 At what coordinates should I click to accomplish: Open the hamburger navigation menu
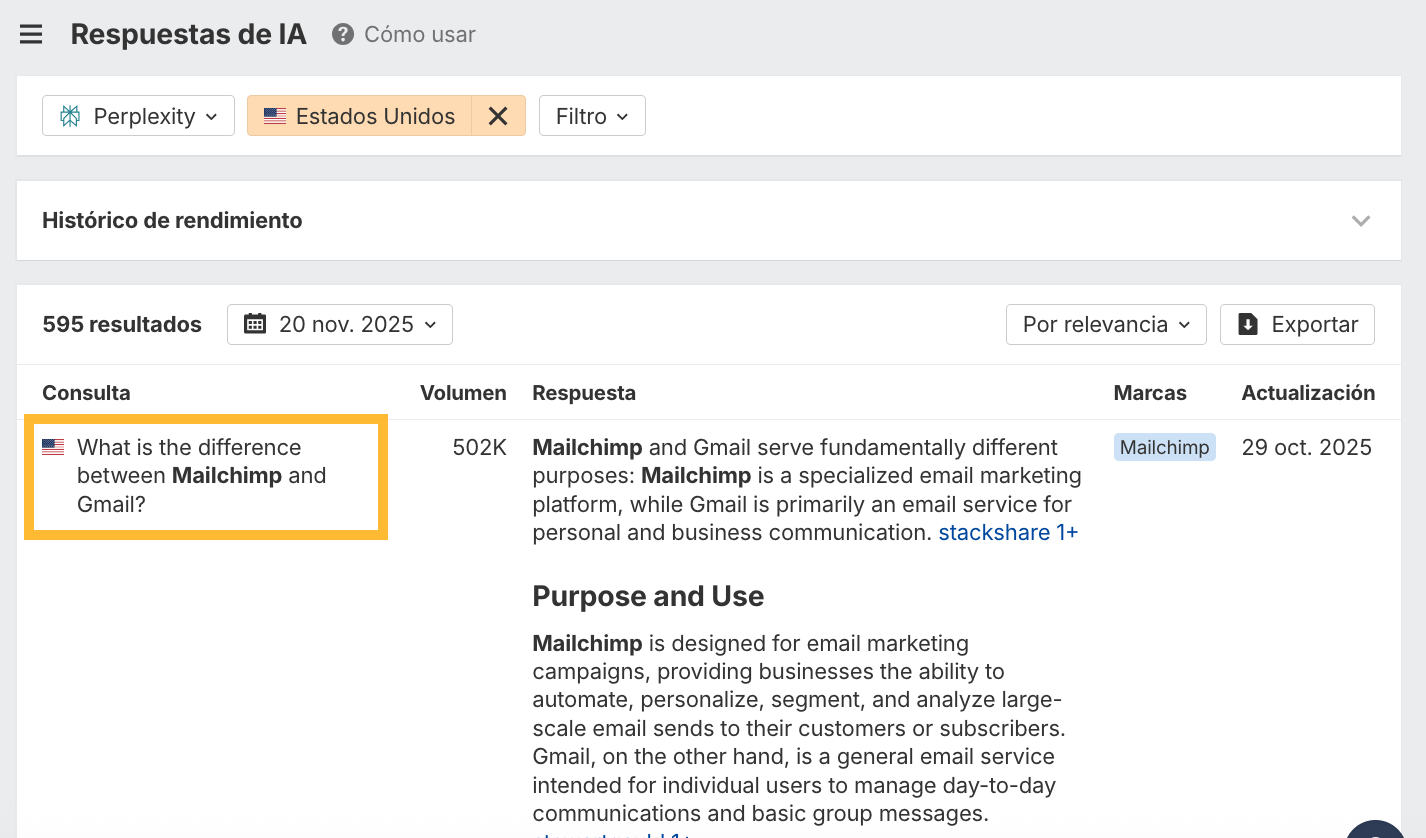pyautogui.click(x=31, y=35)
